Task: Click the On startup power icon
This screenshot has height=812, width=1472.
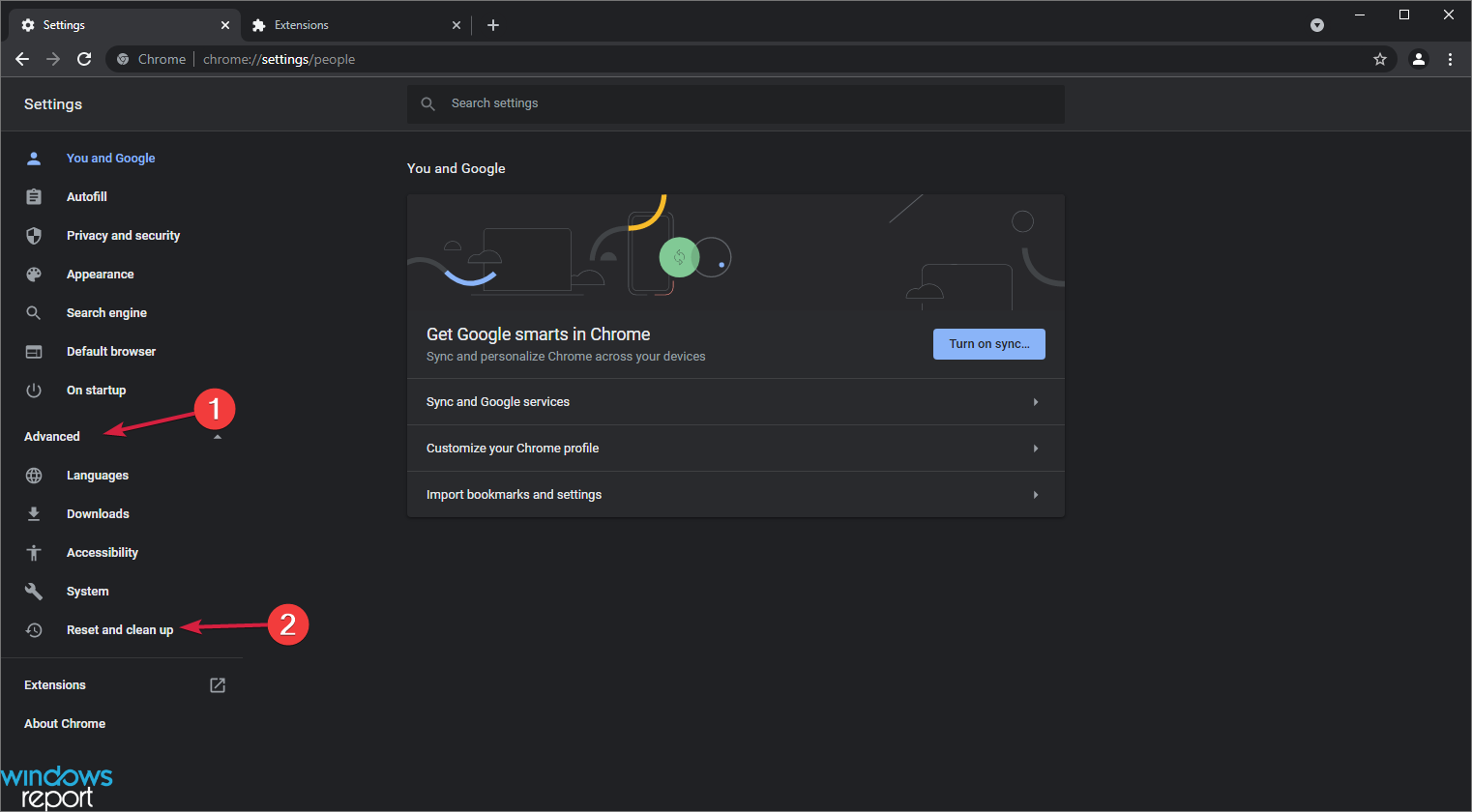Action: coord(34,390)
